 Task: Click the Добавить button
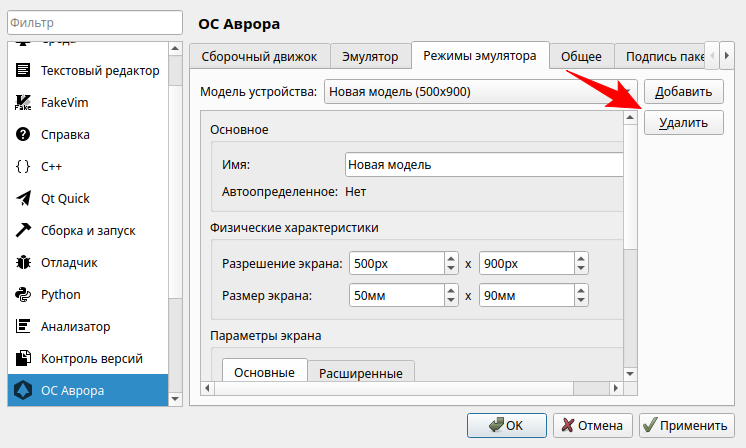click(684, 92)
